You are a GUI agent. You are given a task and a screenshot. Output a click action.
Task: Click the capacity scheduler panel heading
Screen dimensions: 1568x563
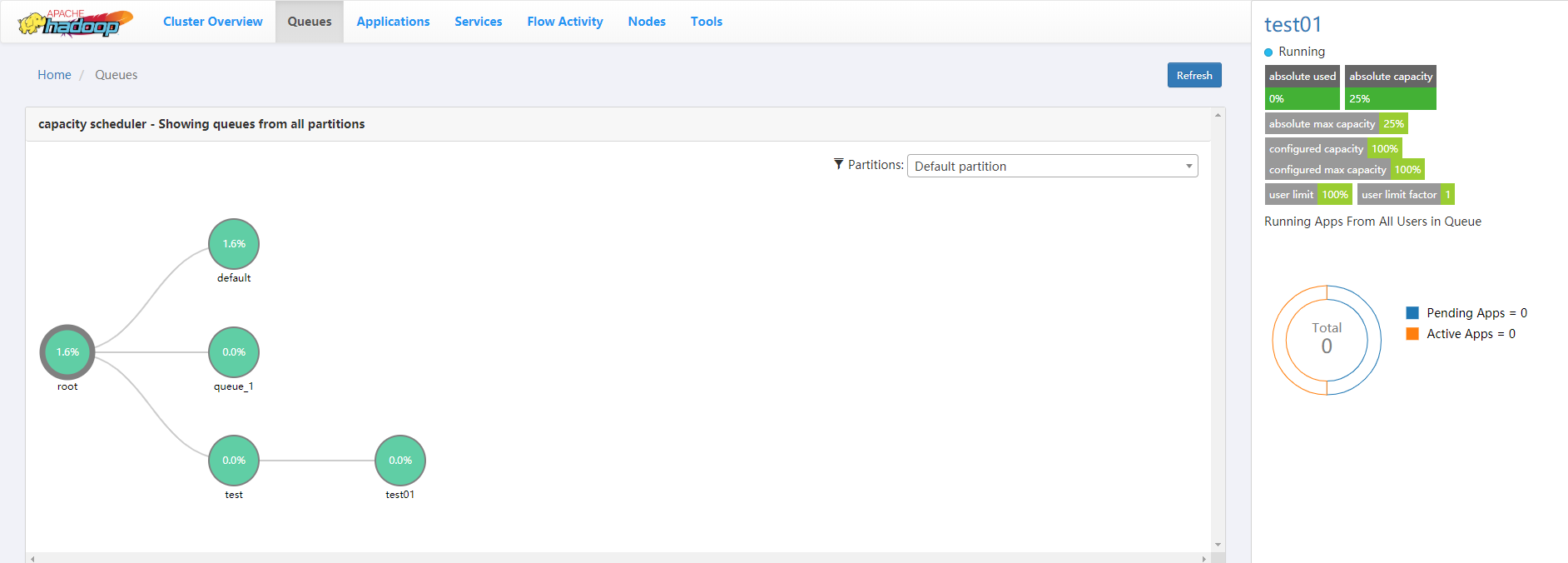[x=201, y=124]
